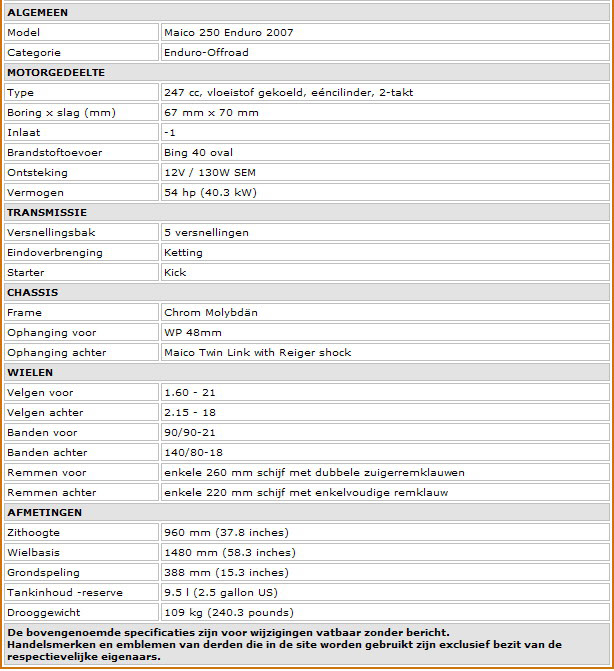The width and height of the screenshot is (614, 671).
Task: Select the '109 kg (240.3 pounds)' dry weight
Action: [229, 613]
